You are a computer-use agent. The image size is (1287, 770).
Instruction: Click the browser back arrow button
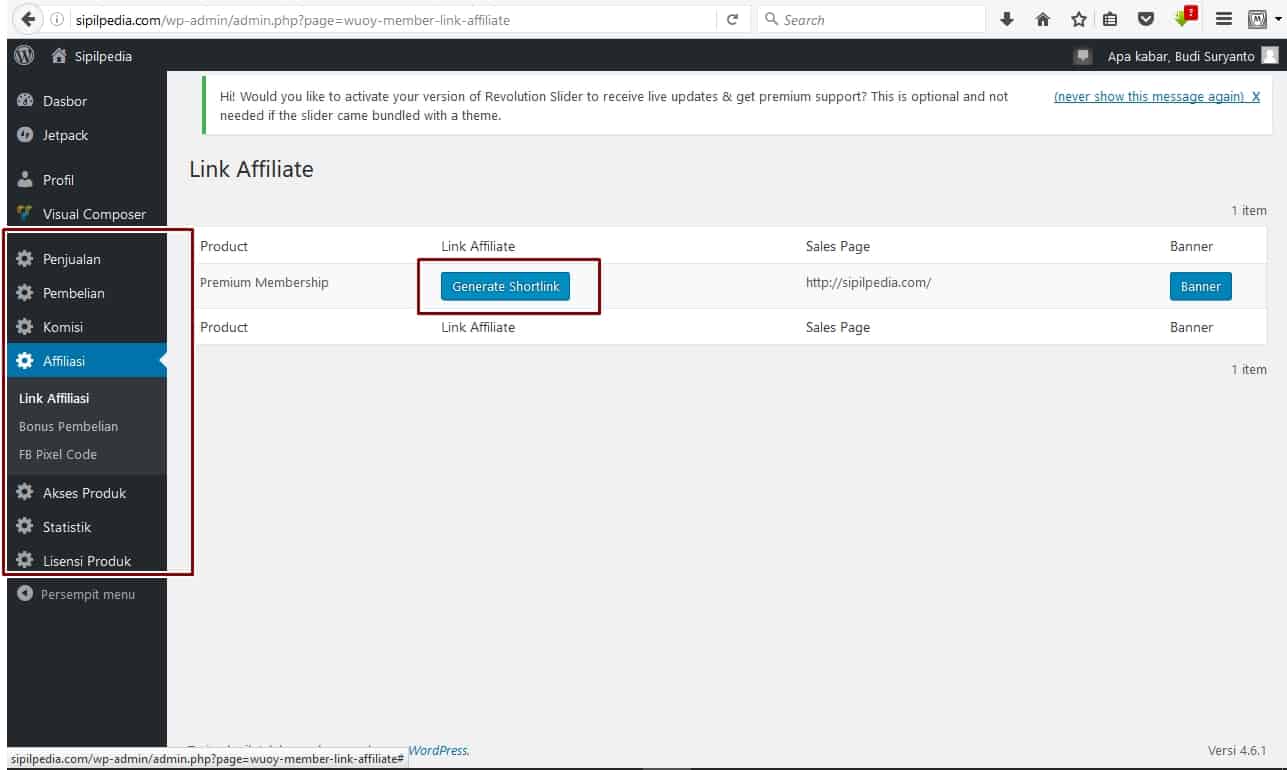click(x=27, y=19)
